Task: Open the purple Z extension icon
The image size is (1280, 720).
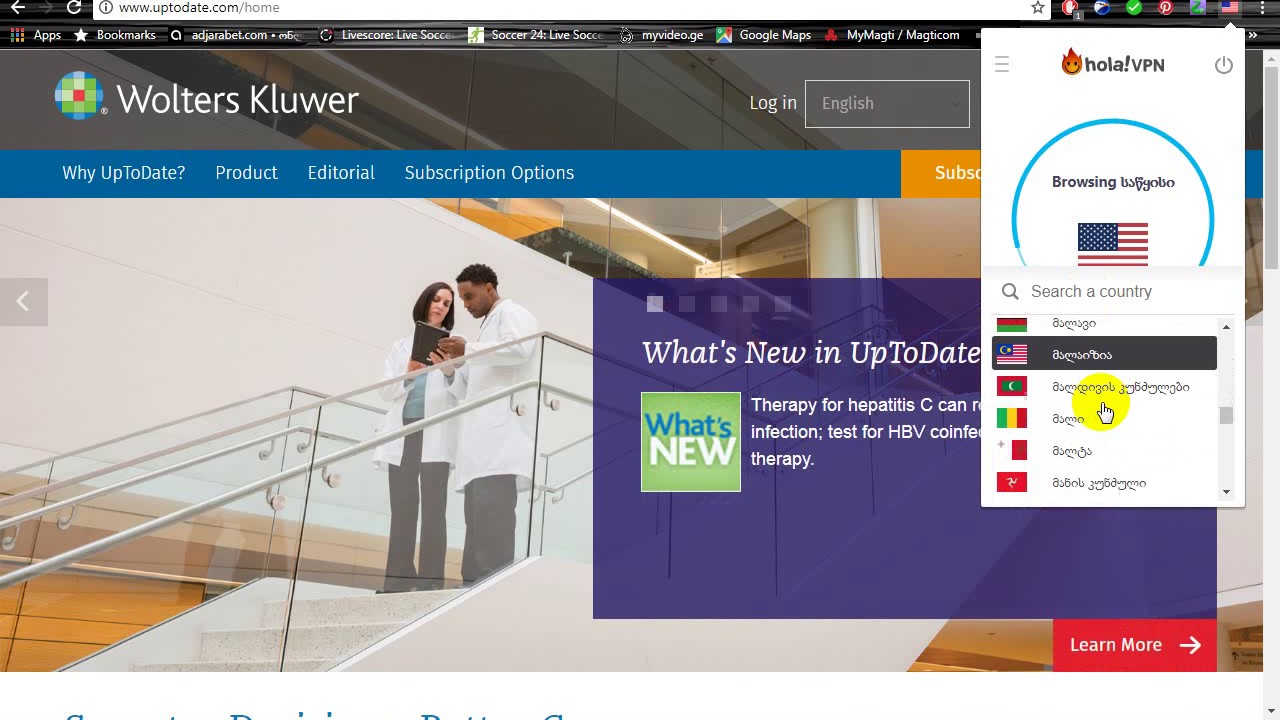Action: coord(1198,7)
